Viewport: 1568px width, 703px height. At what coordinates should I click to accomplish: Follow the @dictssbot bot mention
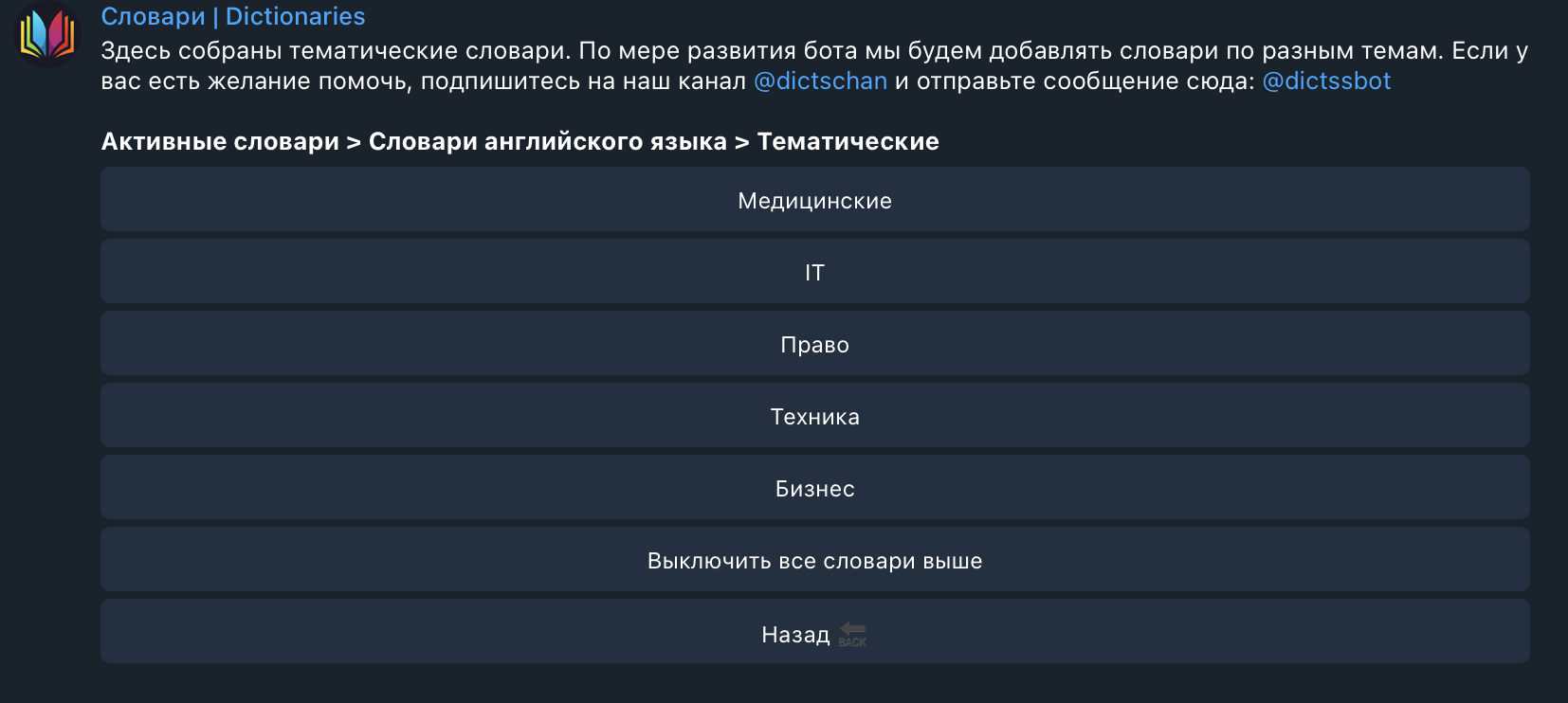click(x=1326, y=81)
